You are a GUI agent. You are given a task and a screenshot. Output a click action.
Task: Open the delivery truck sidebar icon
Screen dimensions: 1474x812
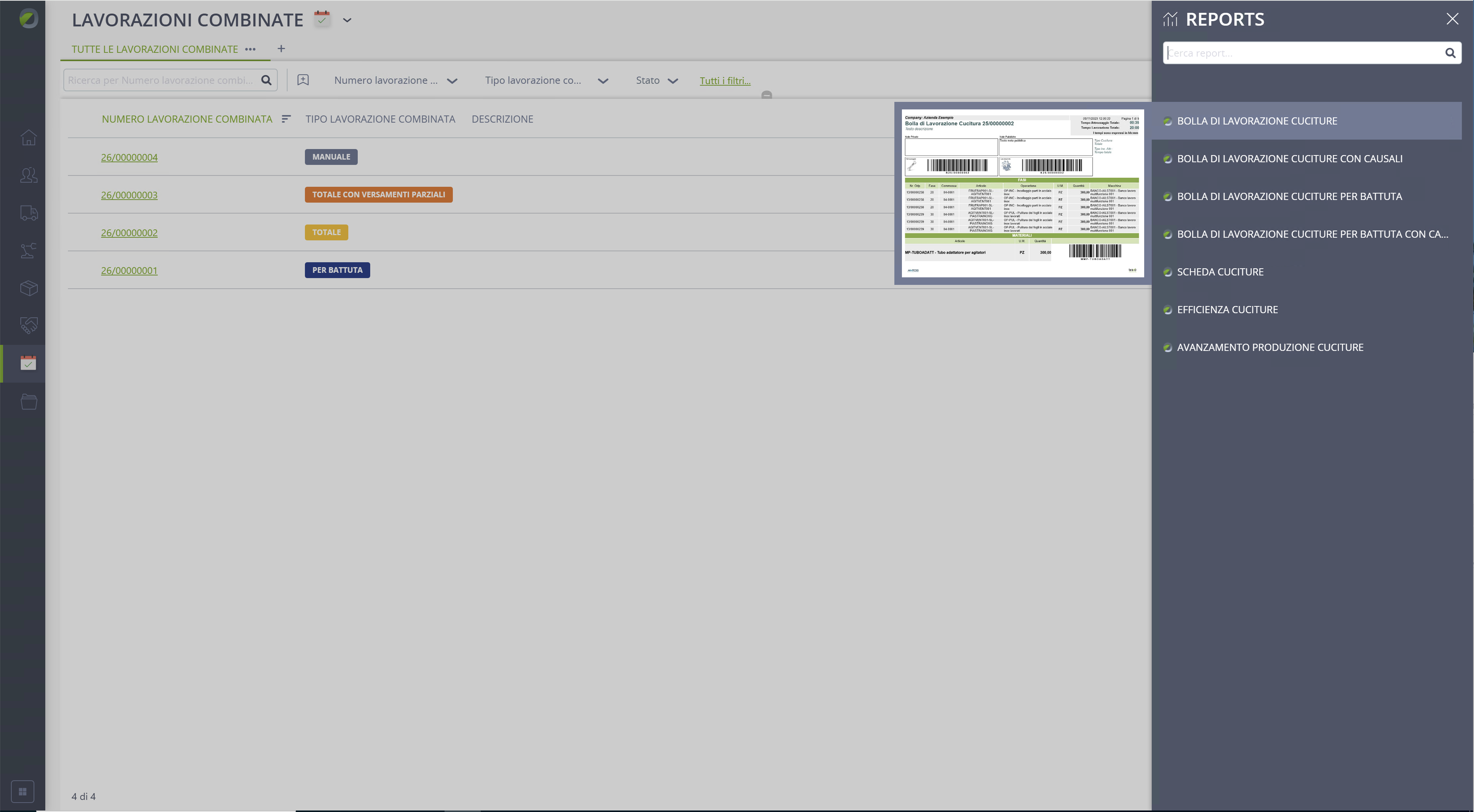29,213
